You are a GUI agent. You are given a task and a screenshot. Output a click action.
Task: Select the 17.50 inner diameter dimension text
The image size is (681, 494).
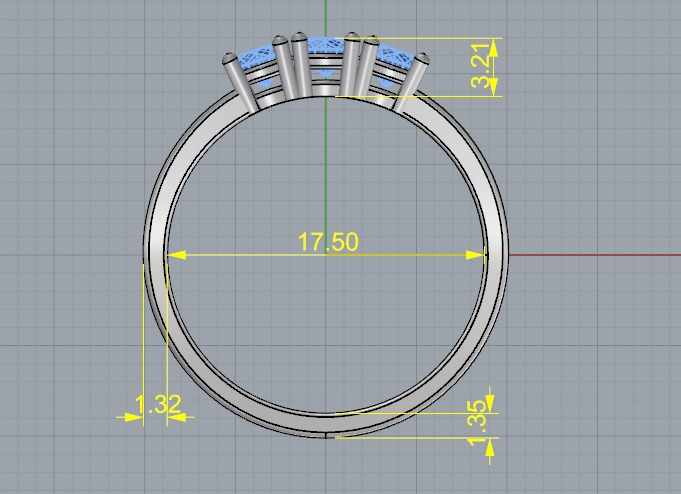point(328,242)
